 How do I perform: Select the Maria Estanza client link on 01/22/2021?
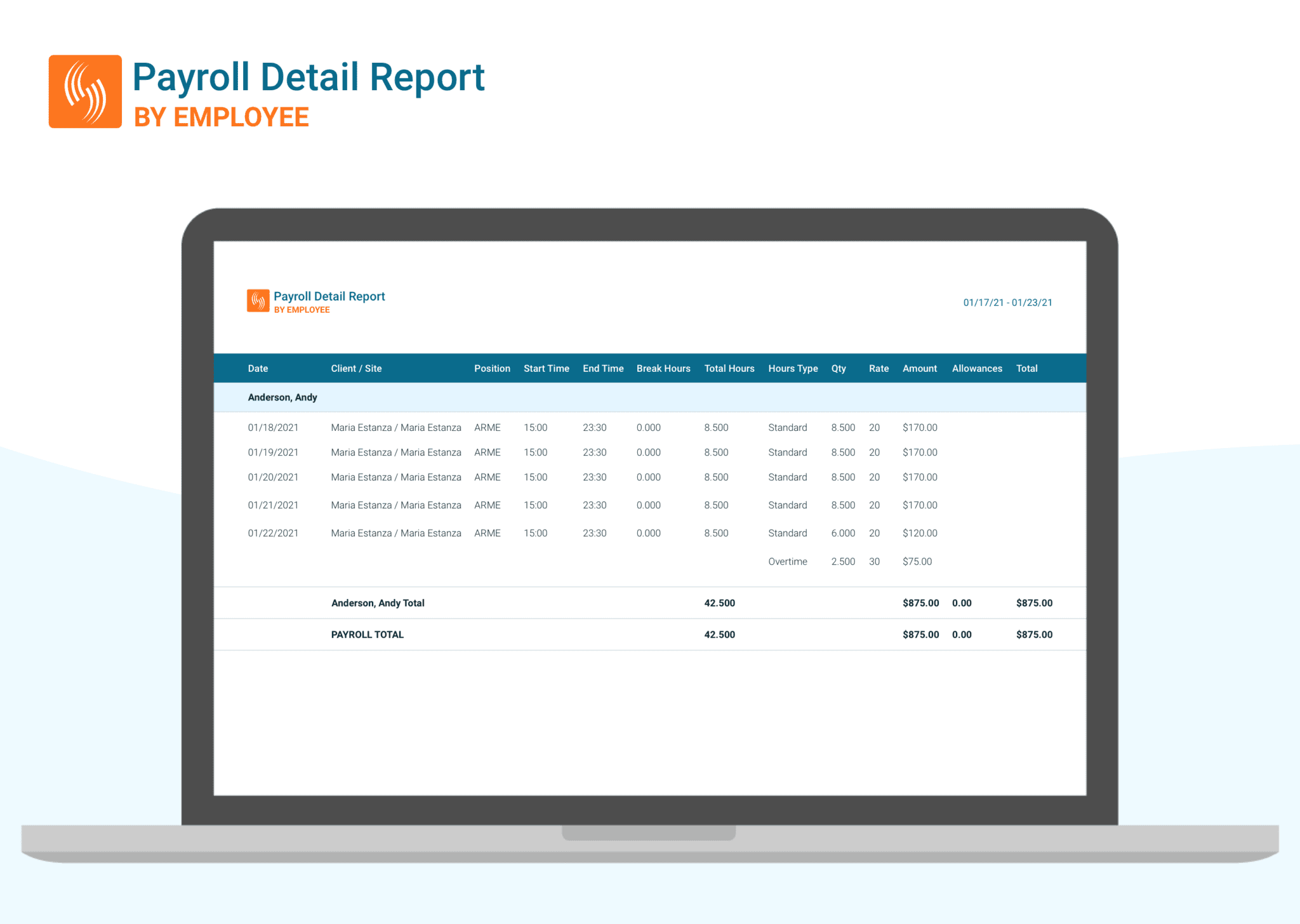395,533
